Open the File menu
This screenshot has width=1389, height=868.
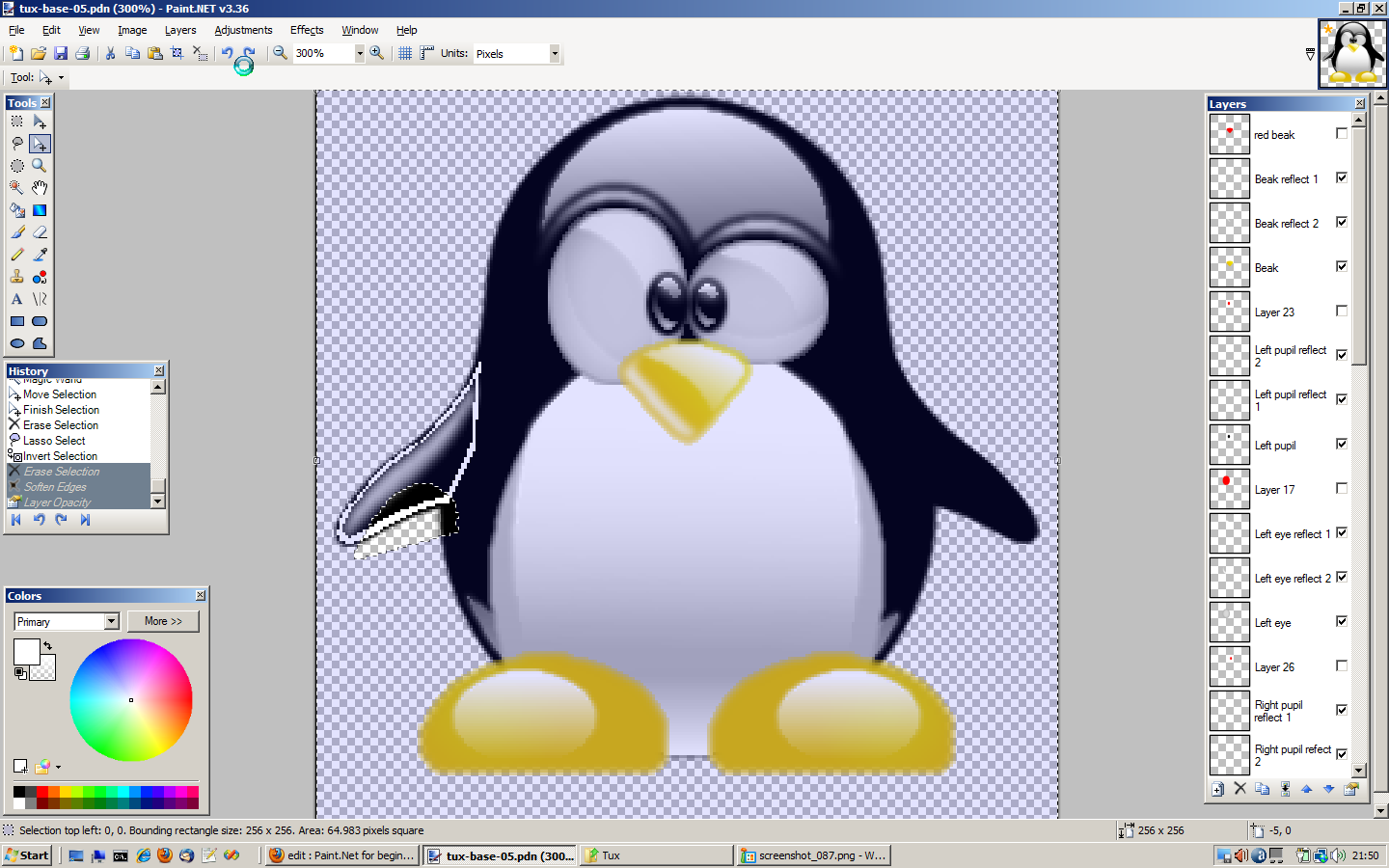pyautogui.click(x=16, y=30)
